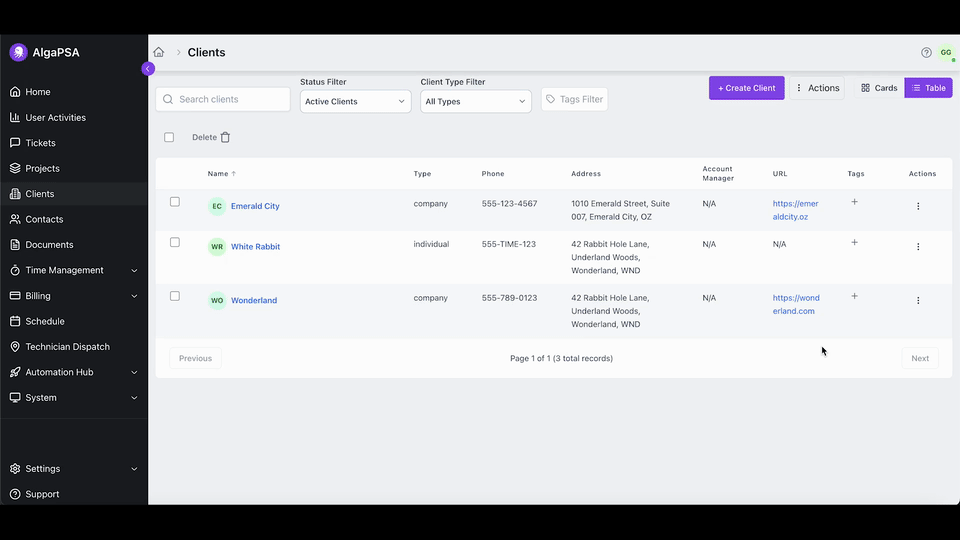Open Documents in the sidebar
This screenshot has height=540, width=960.
pyautogui.click(x=73, y=245)
